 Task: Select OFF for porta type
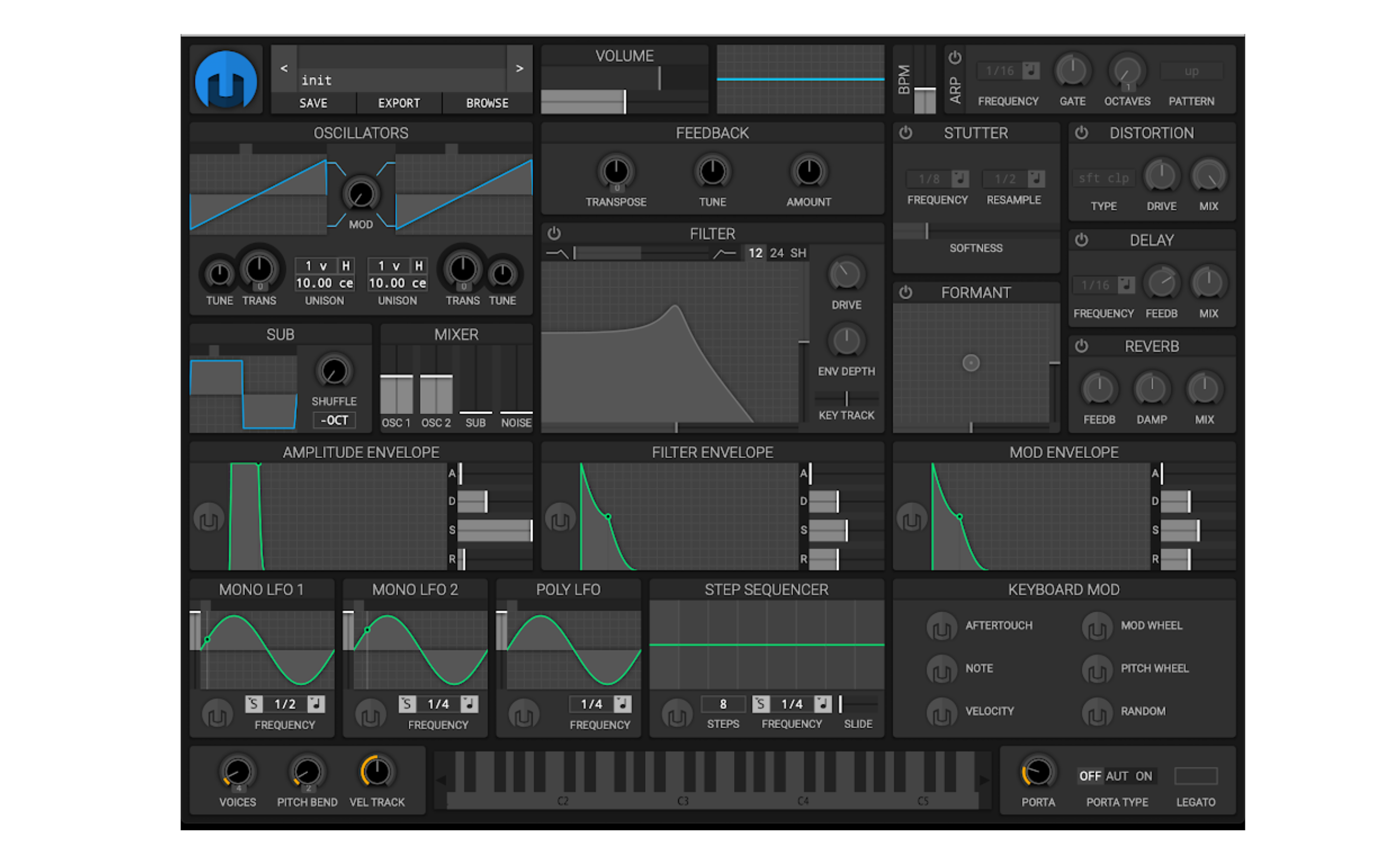(x=1089, y=775)
